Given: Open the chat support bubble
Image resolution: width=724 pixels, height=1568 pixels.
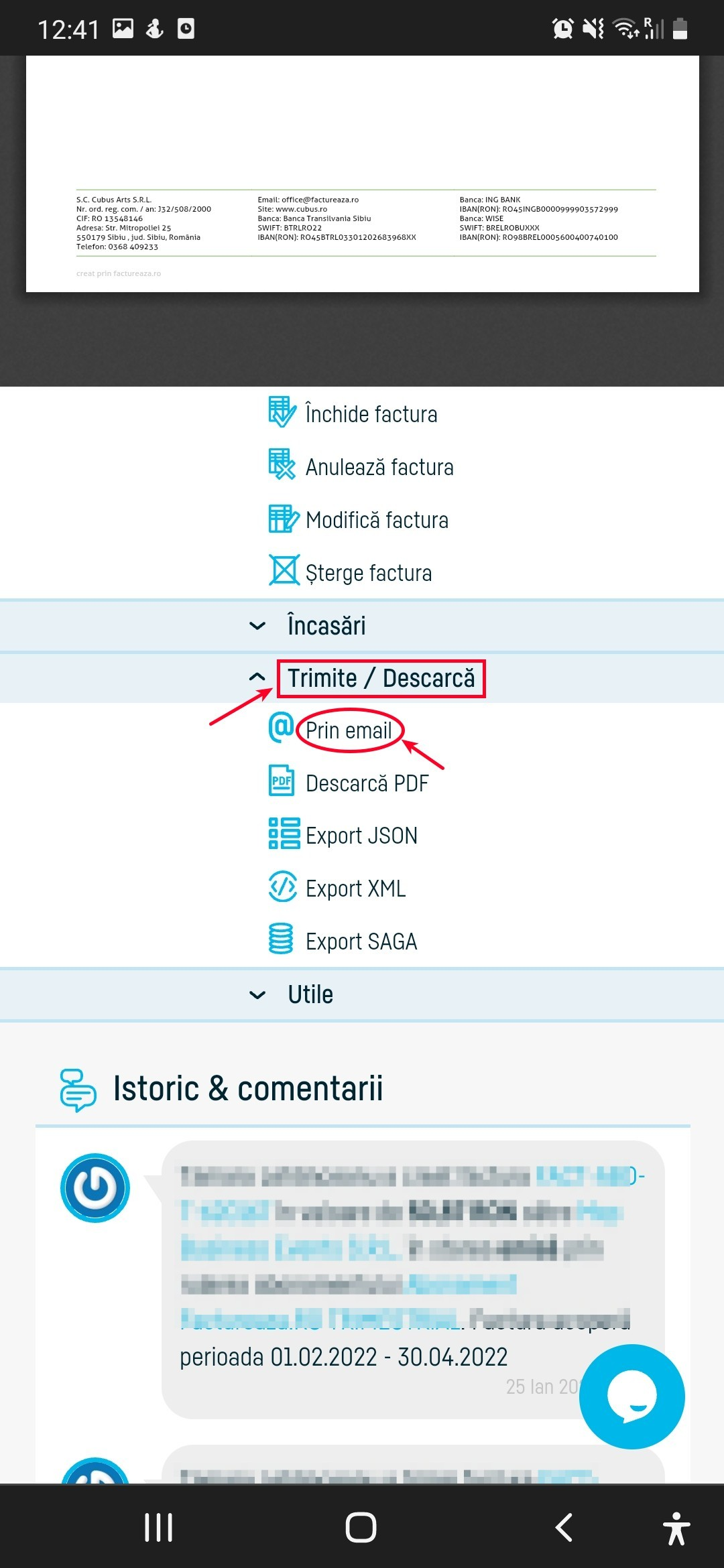Looking at the screenshot, I should click(631, 1396).
